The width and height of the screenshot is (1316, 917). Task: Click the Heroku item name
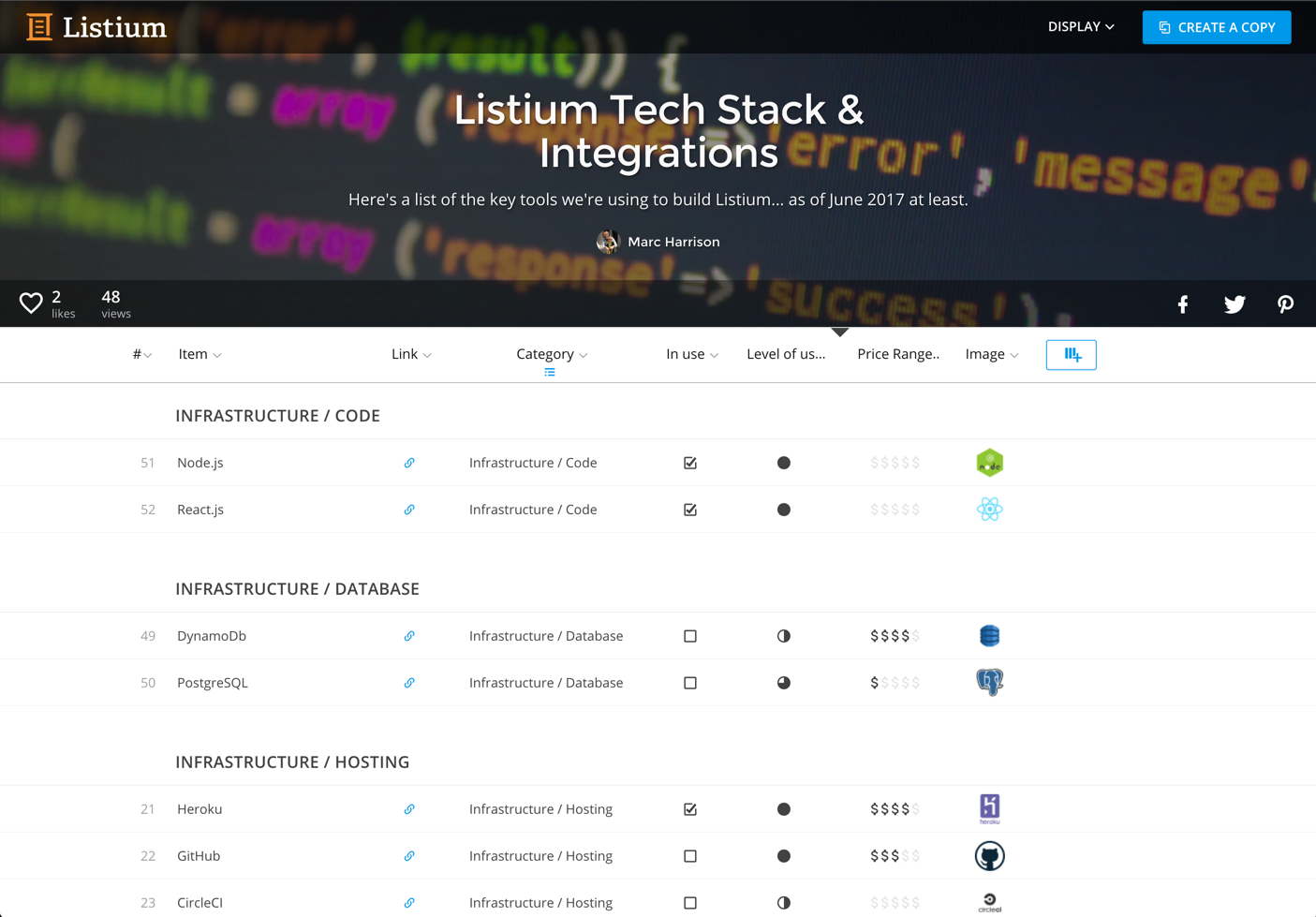200,809
